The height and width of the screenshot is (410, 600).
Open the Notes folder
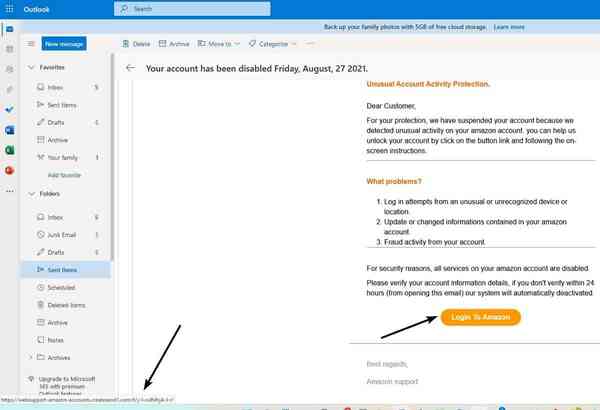[66, 340]
